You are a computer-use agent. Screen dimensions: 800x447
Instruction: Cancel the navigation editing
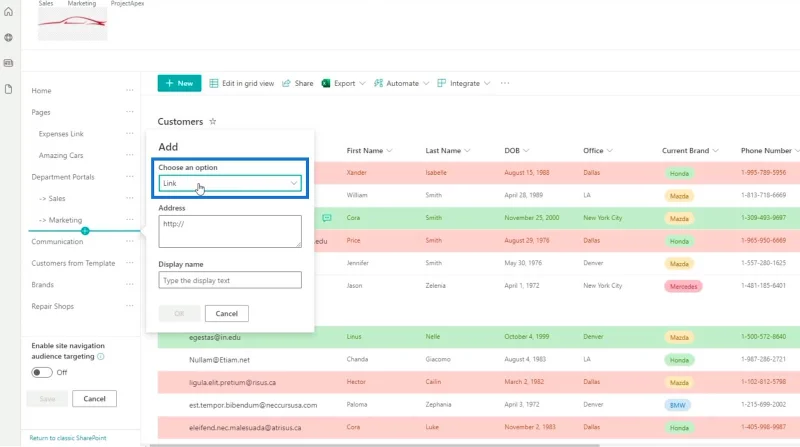point(94,399)
